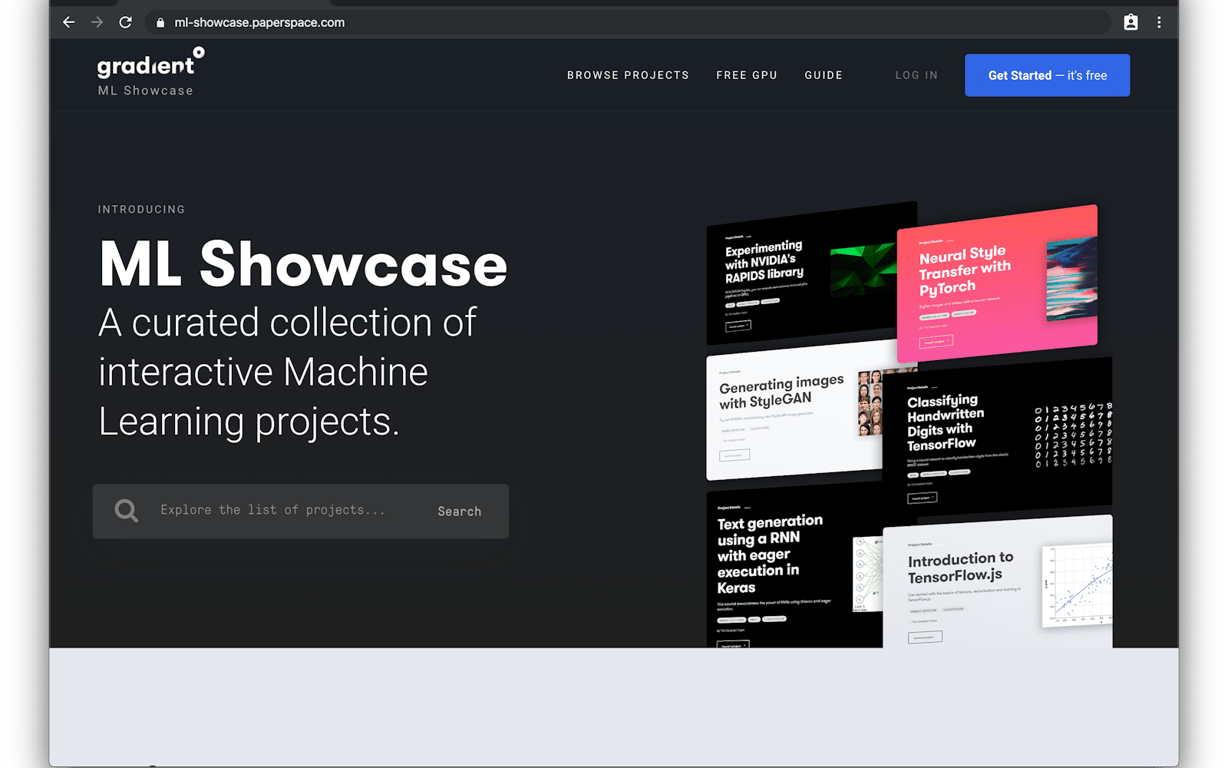Select Free GPU in the navigation
Viewport: 1228px width, 768px height.
pos(747,75)
